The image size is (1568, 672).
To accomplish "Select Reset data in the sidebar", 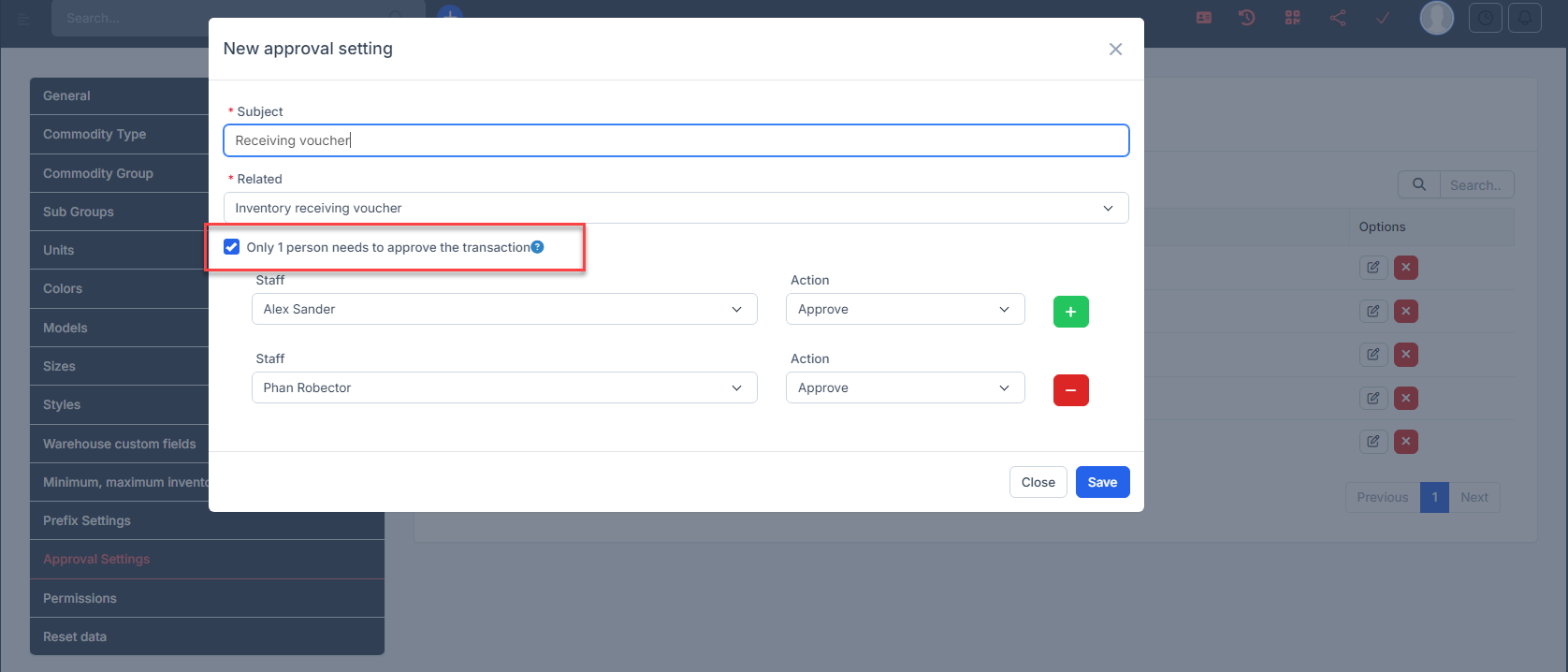I will tap(75, 636).
